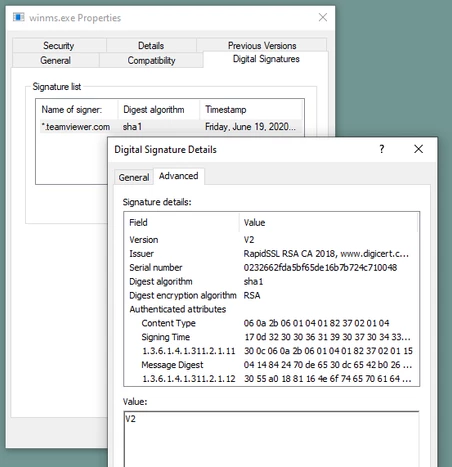Click hex value 30 0c 06 0a 2b
Image resolution: width=452 pixels, height=467 pixels.
pyautogui.click(x=328, y=351)
